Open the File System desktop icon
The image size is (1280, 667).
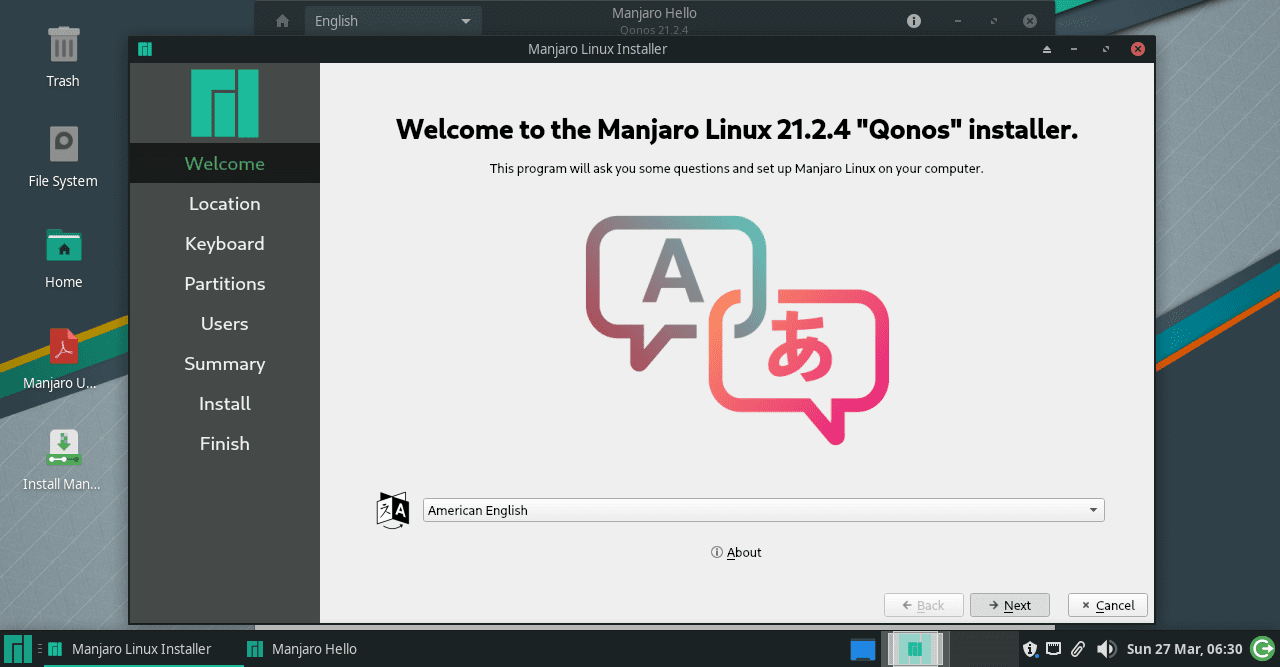pos(63,146)
